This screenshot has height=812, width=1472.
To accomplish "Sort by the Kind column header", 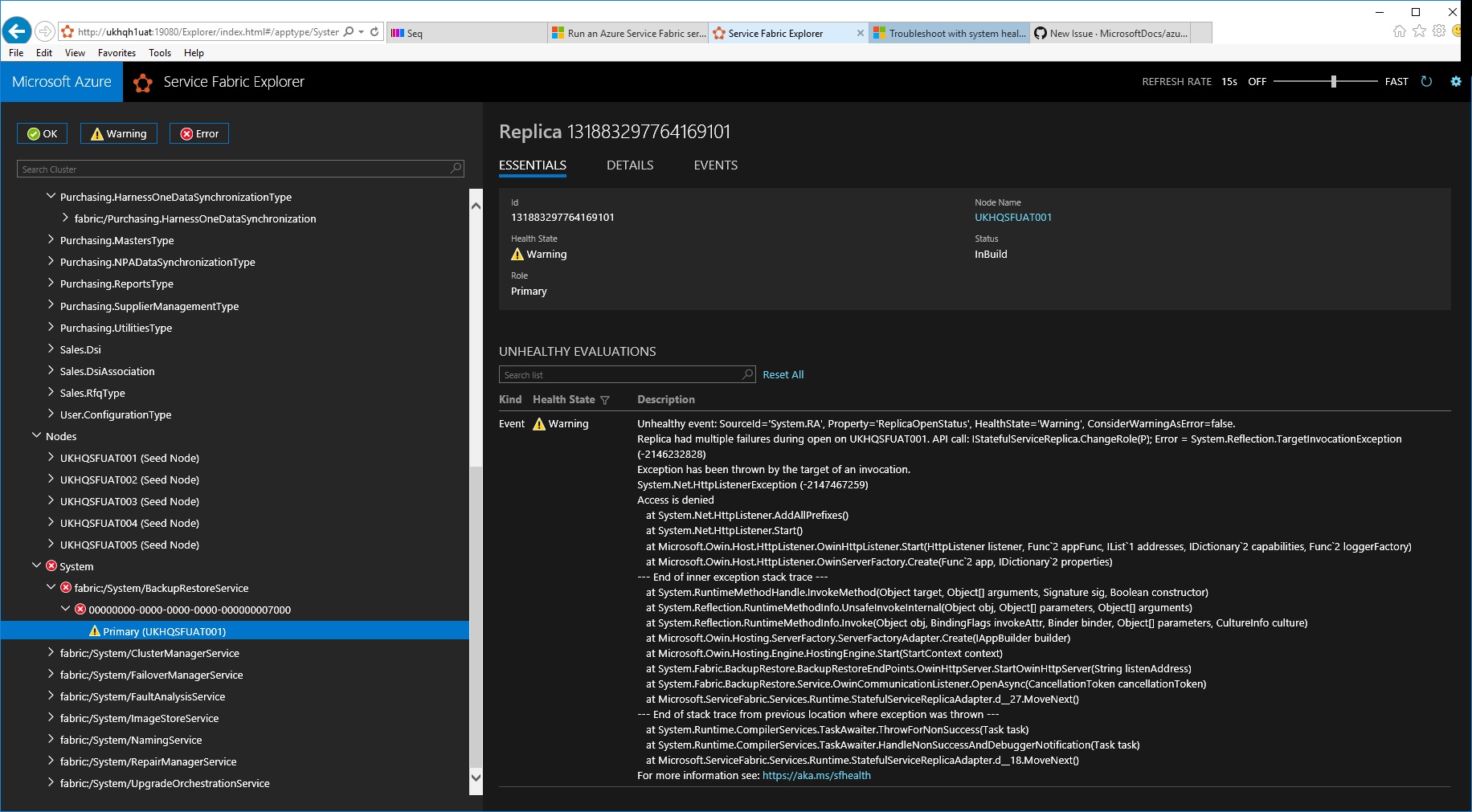I will (510, 400).
